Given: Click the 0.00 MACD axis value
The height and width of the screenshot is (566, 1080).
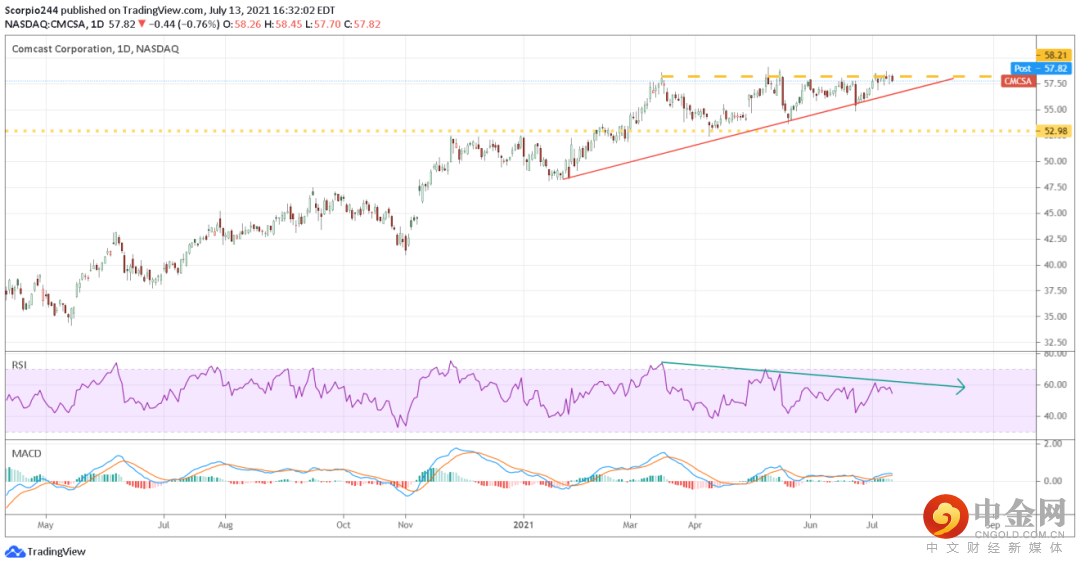Looking at the screenshot, I should 1053,481.
